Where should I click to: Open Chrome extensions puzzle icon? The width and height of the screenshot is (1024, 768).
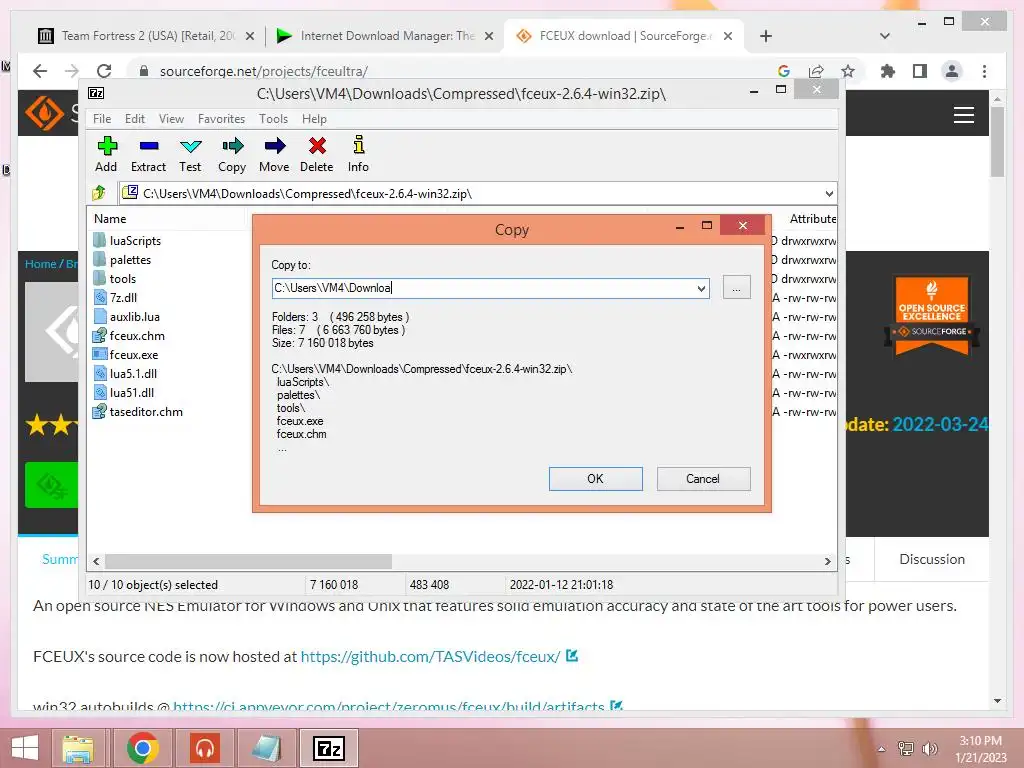tap(888, 71)
